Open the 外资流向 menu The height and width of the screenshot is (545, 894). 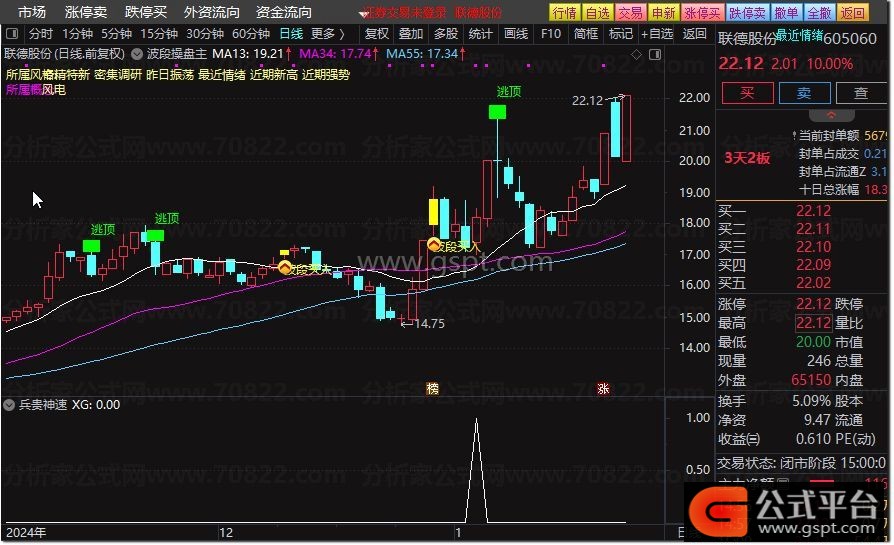point(212,12)
